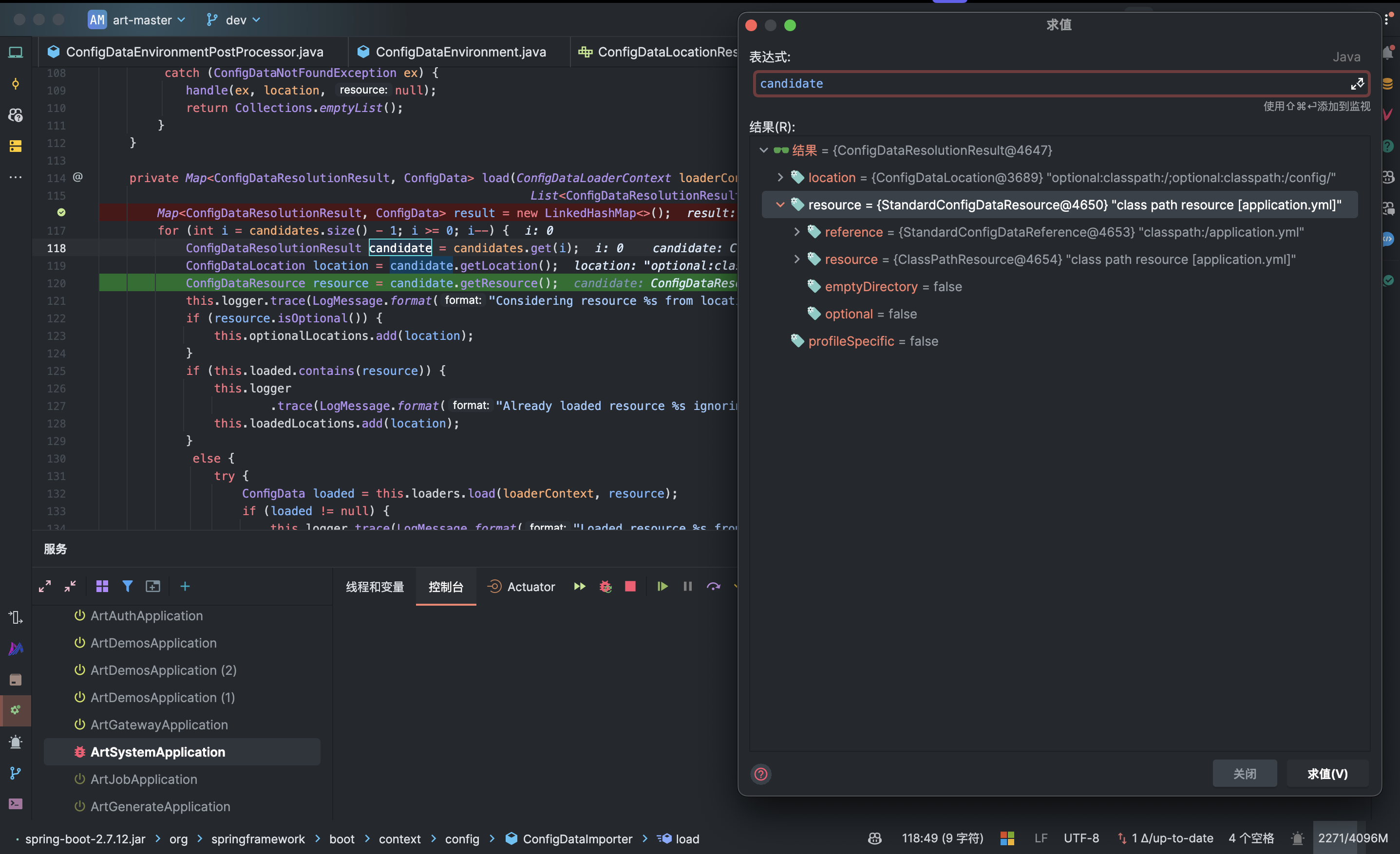The width and height of the screenshot is (1400, 854).
Task: Toggle breakpoint on line 116
Action: [61, 212]
